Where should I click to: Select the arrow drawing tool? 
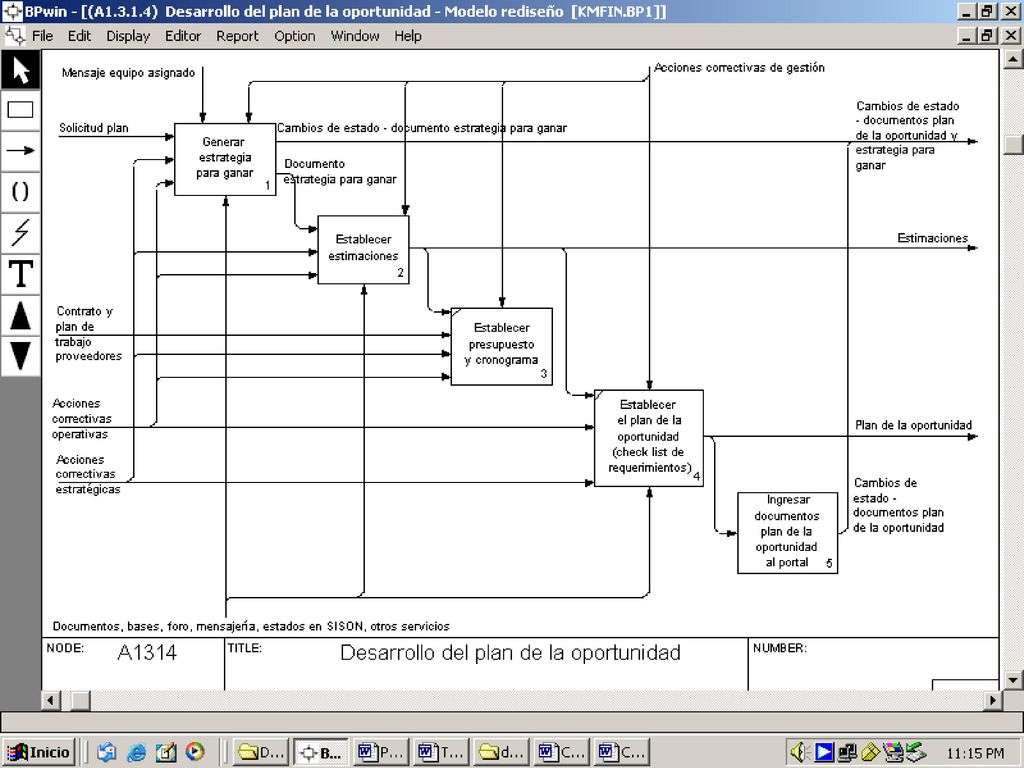pyautogui.click(x=20, y=151)
